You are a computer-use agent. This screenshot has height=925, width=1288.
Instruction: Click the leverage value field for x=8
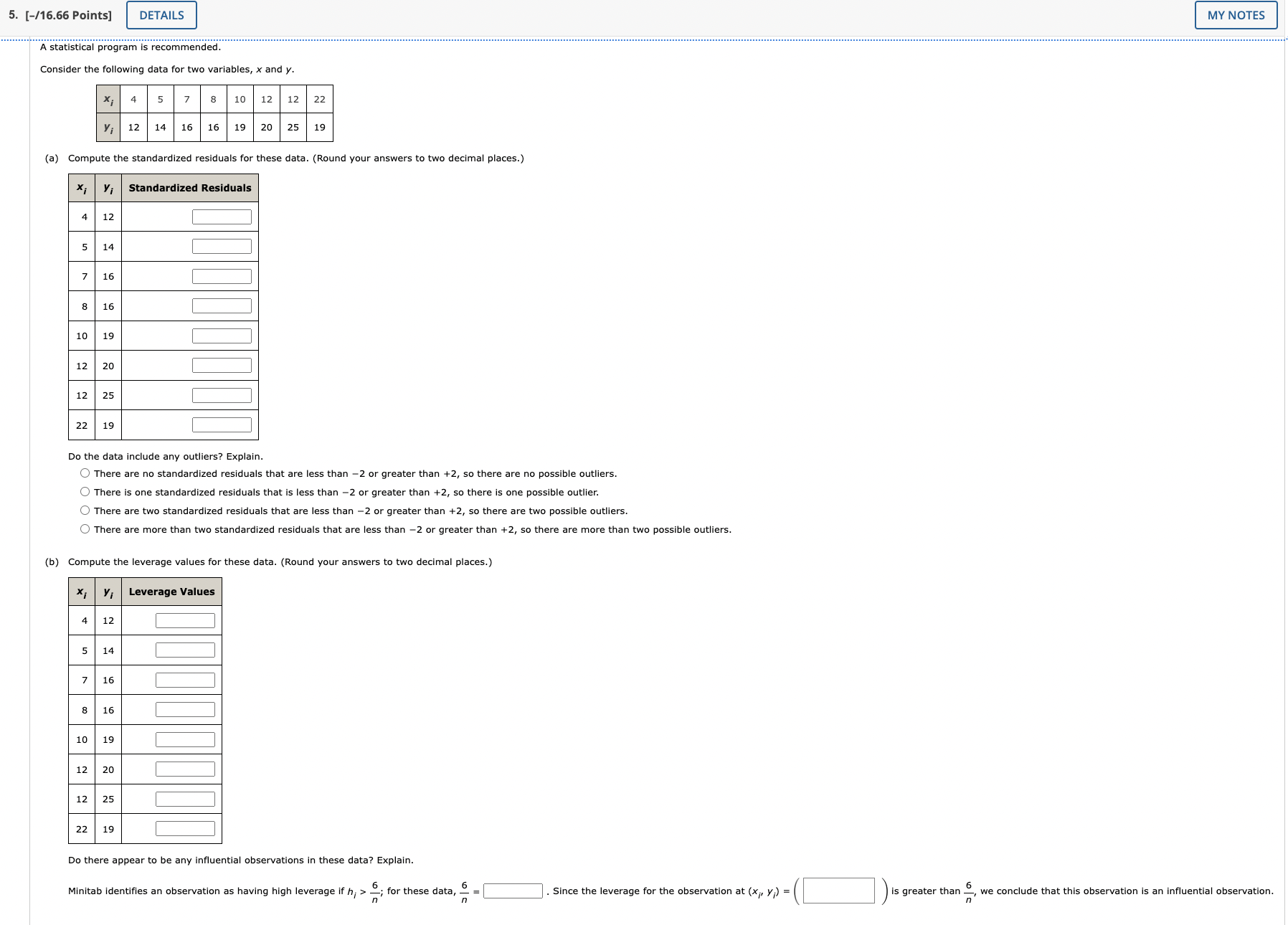point(184,709)
